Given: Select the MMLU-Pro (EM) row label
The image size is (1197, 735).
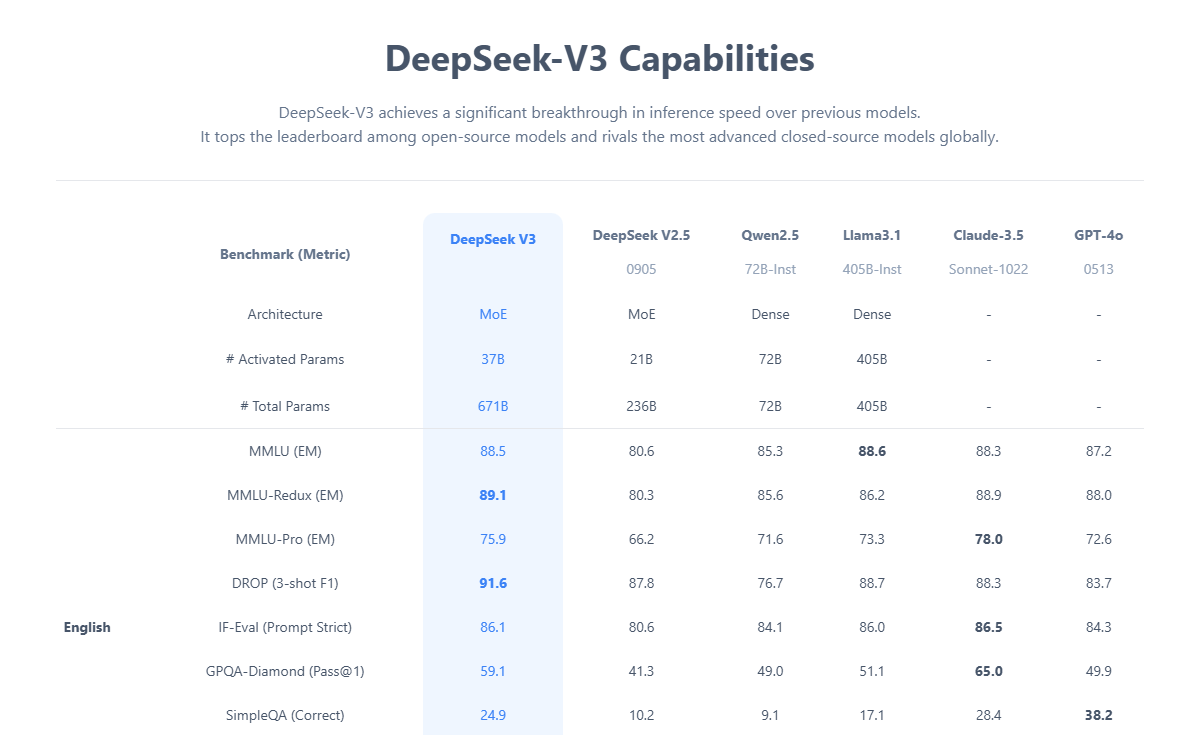Looking at the screenshot, I should [x=285, y=539].
